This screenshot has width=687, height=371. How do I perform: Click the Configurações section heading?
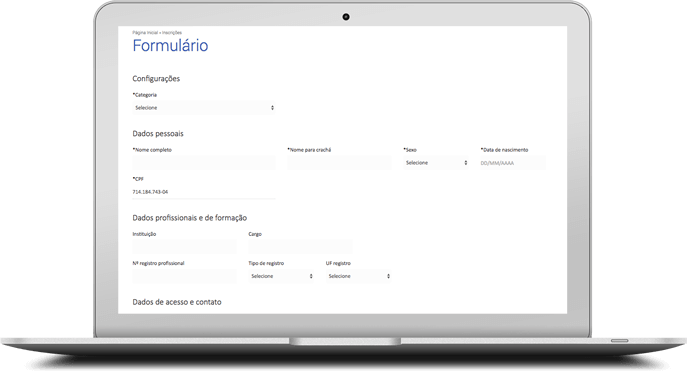[156, 79]
